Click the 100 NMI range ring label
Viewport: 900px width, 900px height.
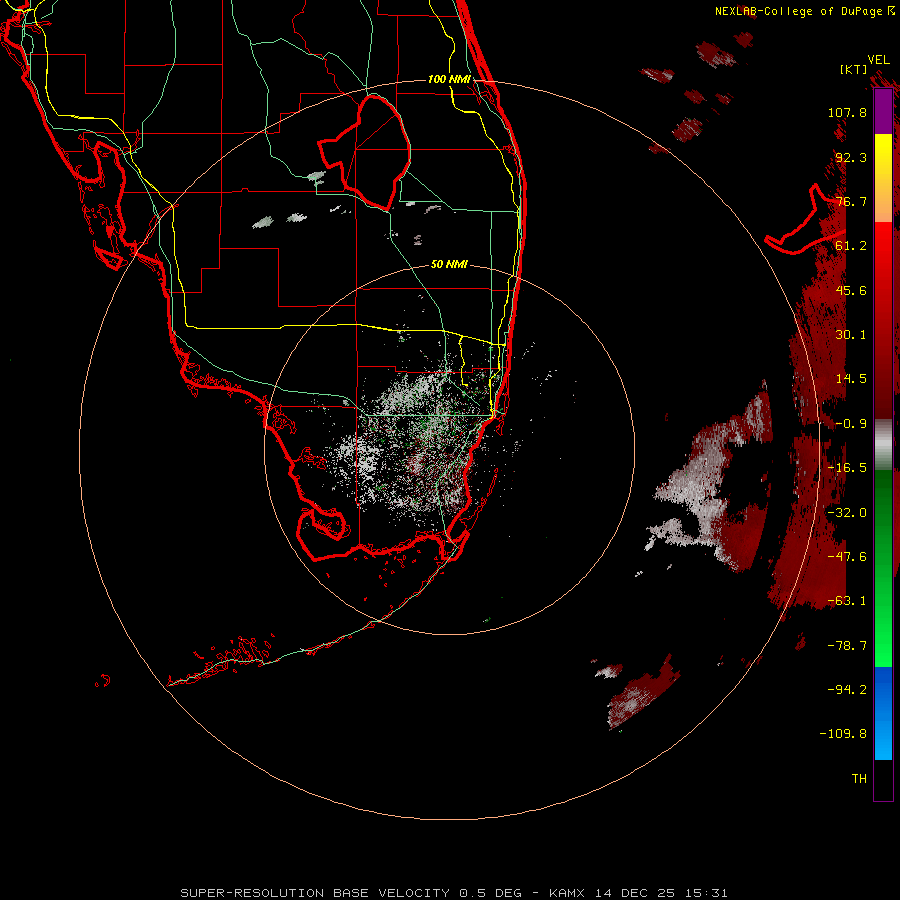pyautogui.click(x=449, y=79)
